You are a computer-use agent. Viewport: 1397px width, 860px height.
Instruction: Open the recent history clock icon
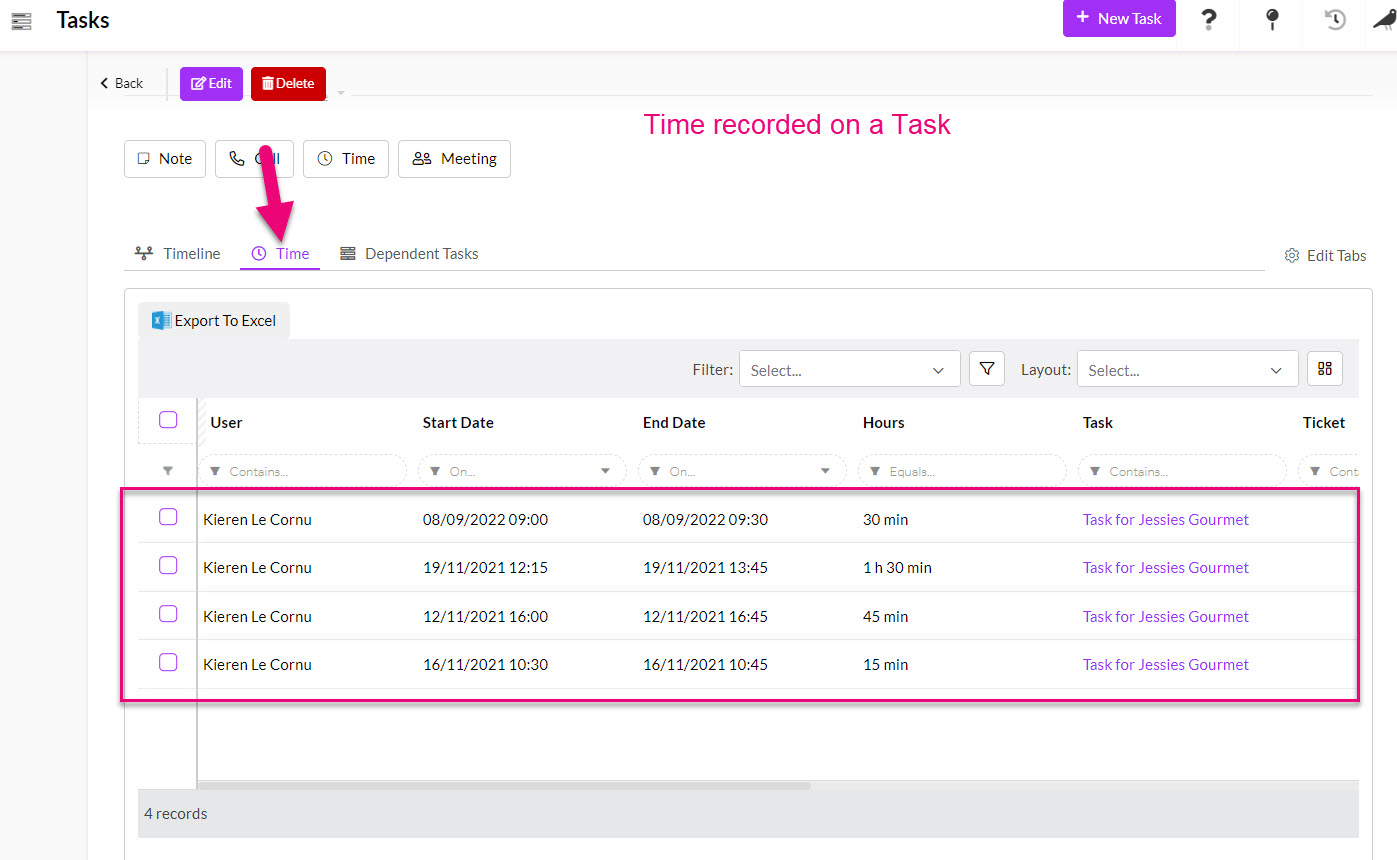coord(1335,20)
